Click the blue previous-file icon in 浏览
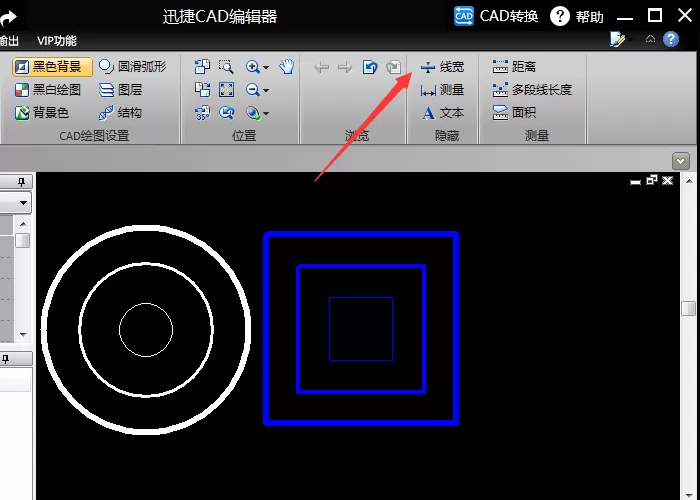Screen dimensions: 700x500 tap(370, 67)
